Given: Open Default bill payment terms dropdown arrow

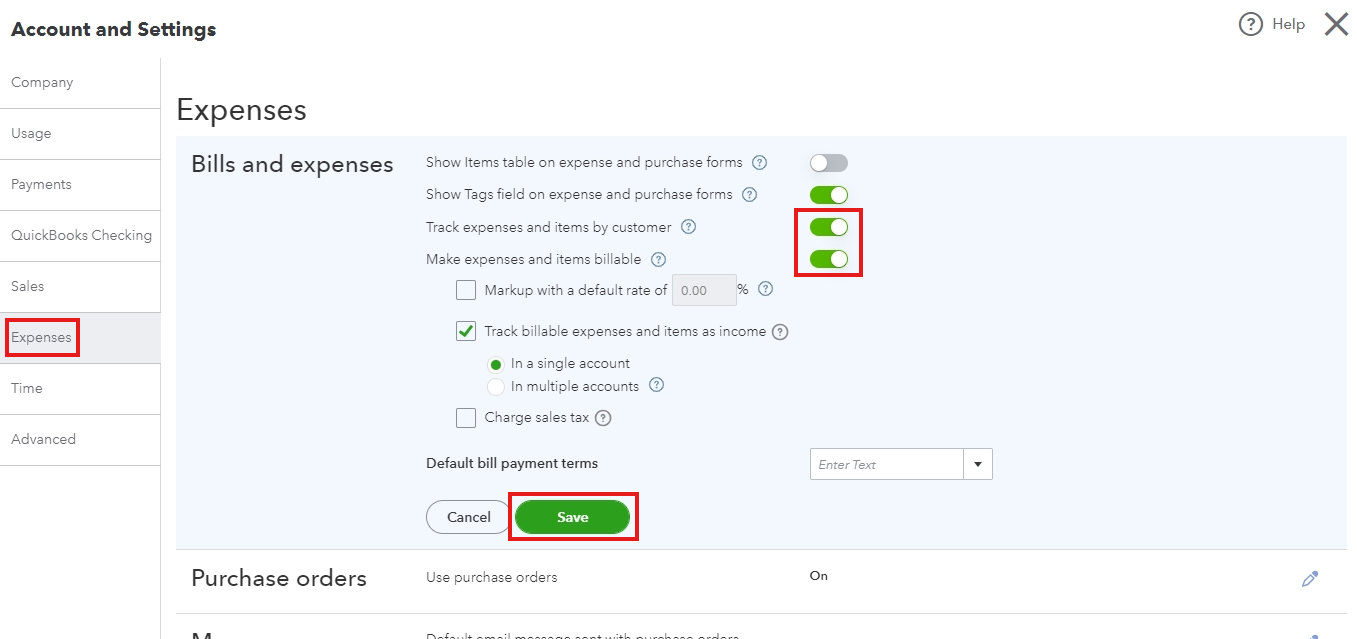Looking at the screenshot, I should tap(978, 464).
